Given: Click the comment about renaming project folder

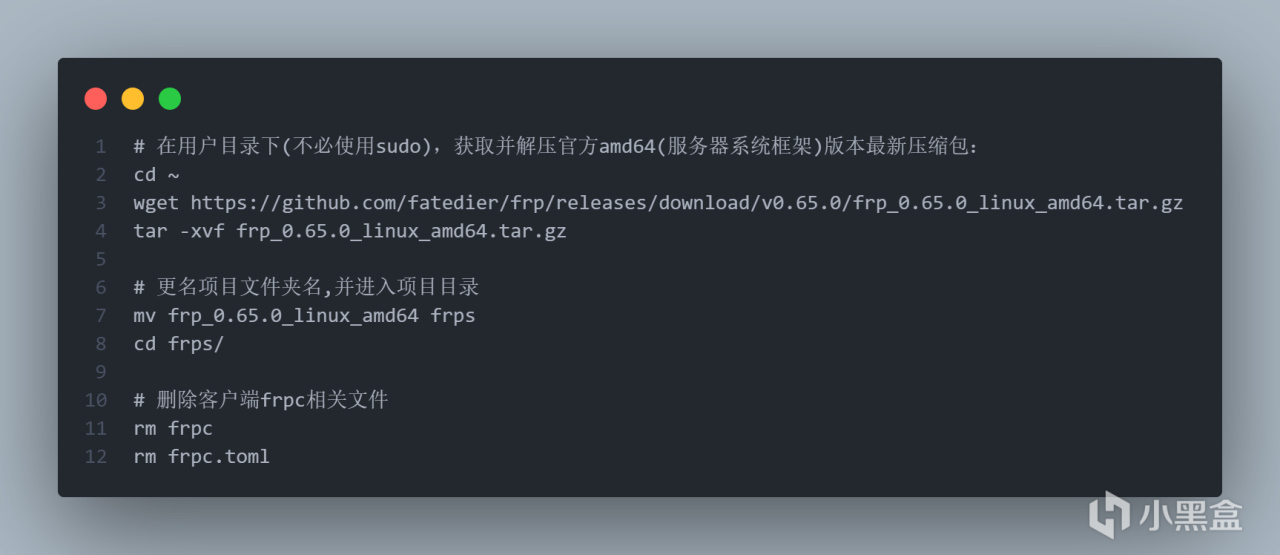Looking at the screenshot, I should tap(306, 287).
